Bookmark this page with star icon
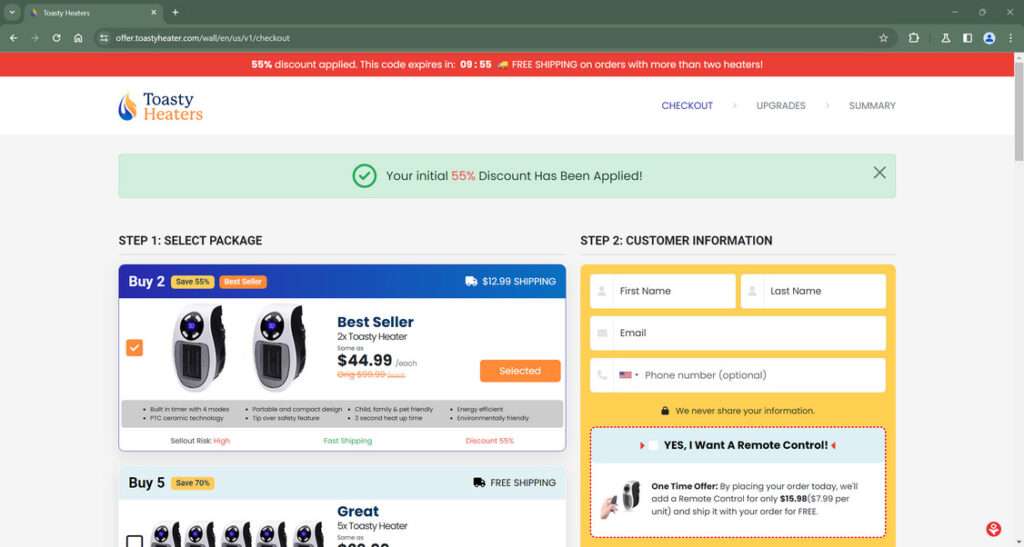1024x547 pixels. [x=884, y=38]
